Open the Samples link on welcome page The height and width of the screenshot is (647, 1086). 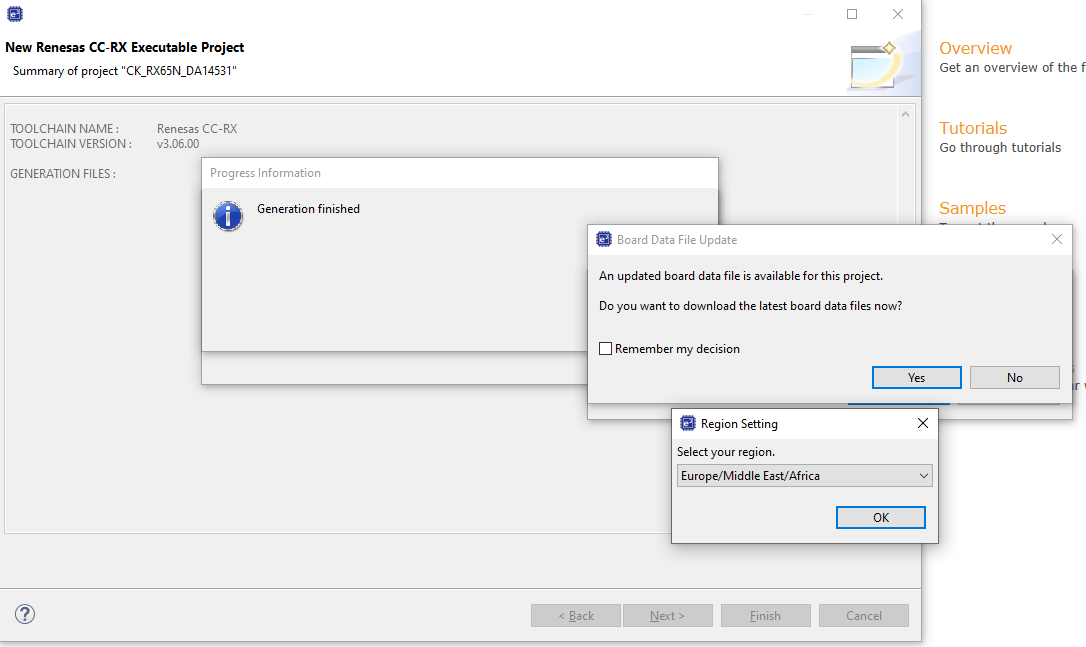click(x=972, y=208)
